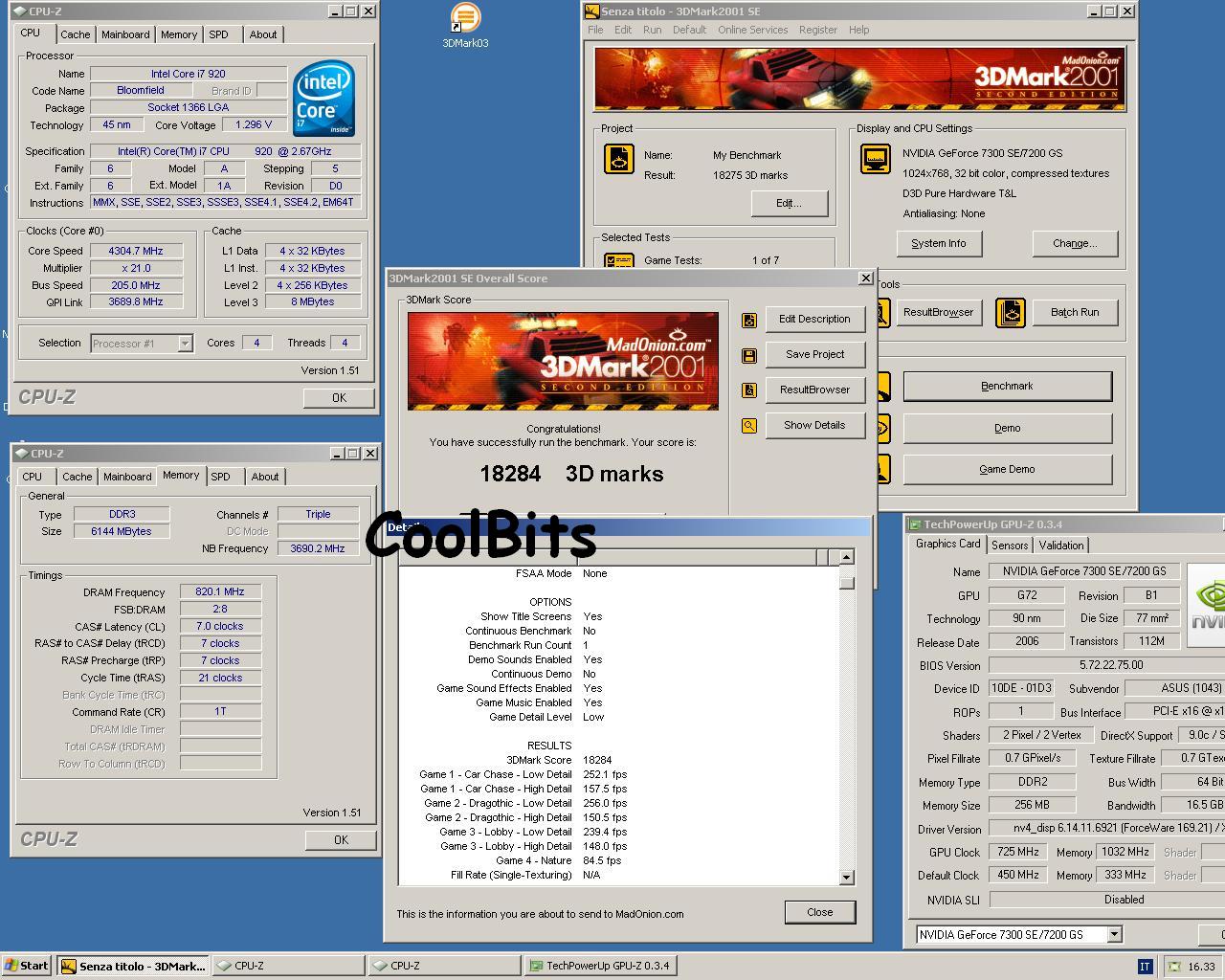Click the ResultBrowser button in main window
The image size is (1225, 980).
pos(938,312)
